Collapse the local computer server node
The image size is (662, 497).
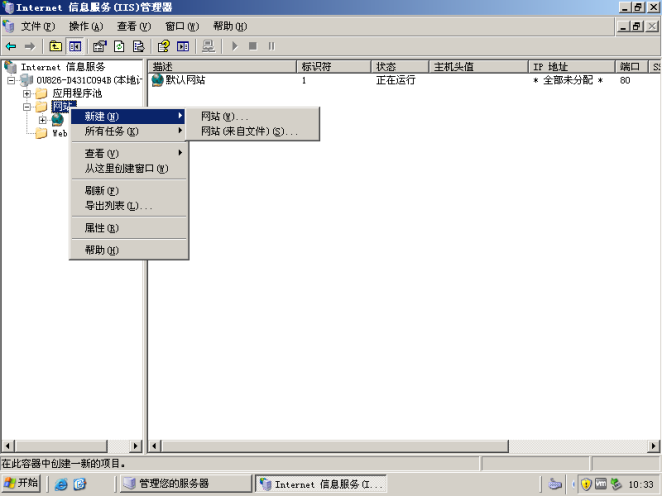[11, 80]
